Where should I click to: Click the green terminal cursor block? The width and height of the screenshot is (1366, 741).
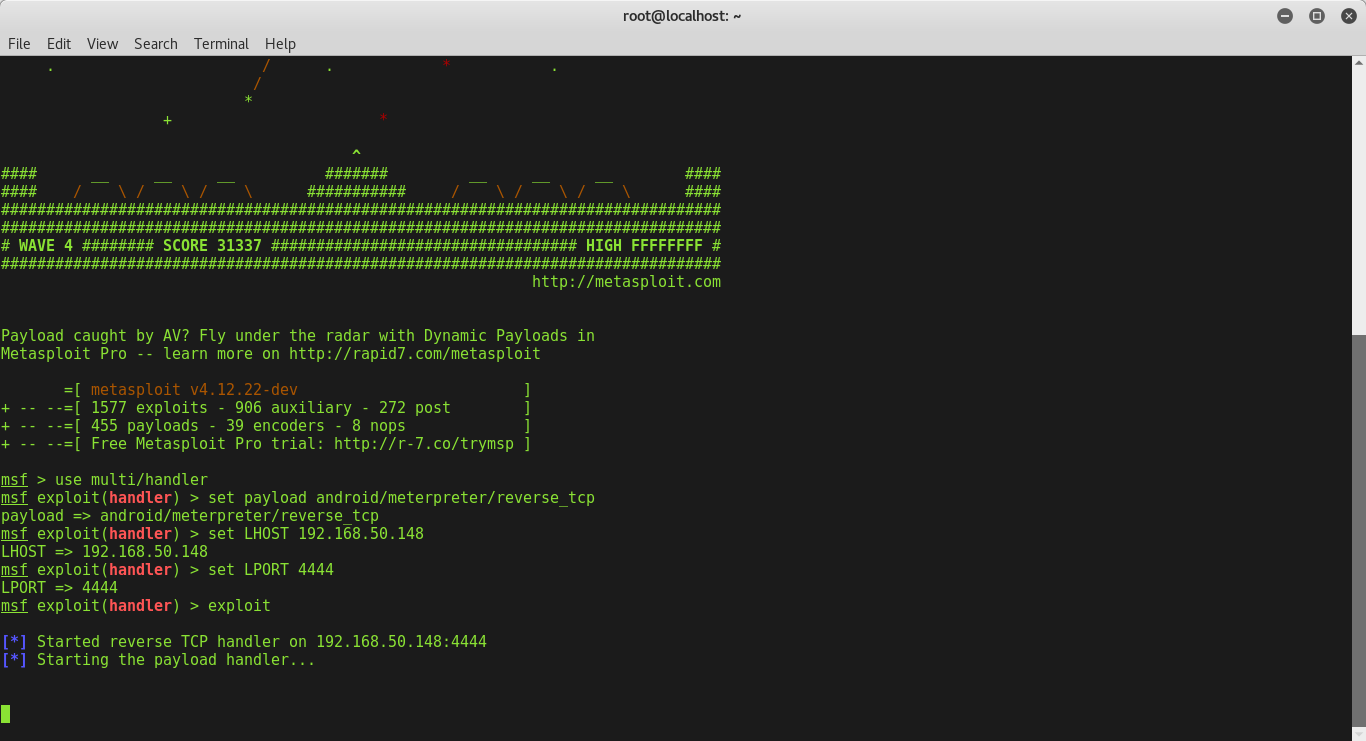coord(6,714)
